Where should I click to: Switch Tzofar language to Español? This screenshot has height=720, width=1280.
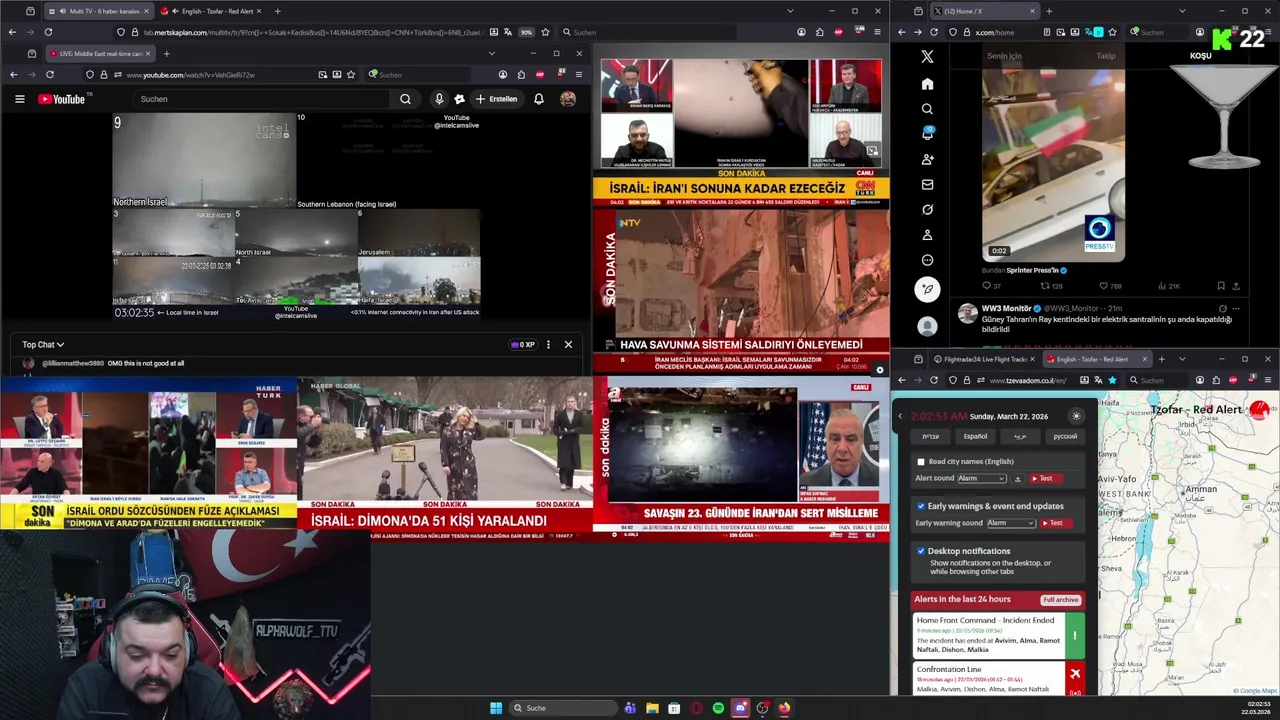pos(975,437)
